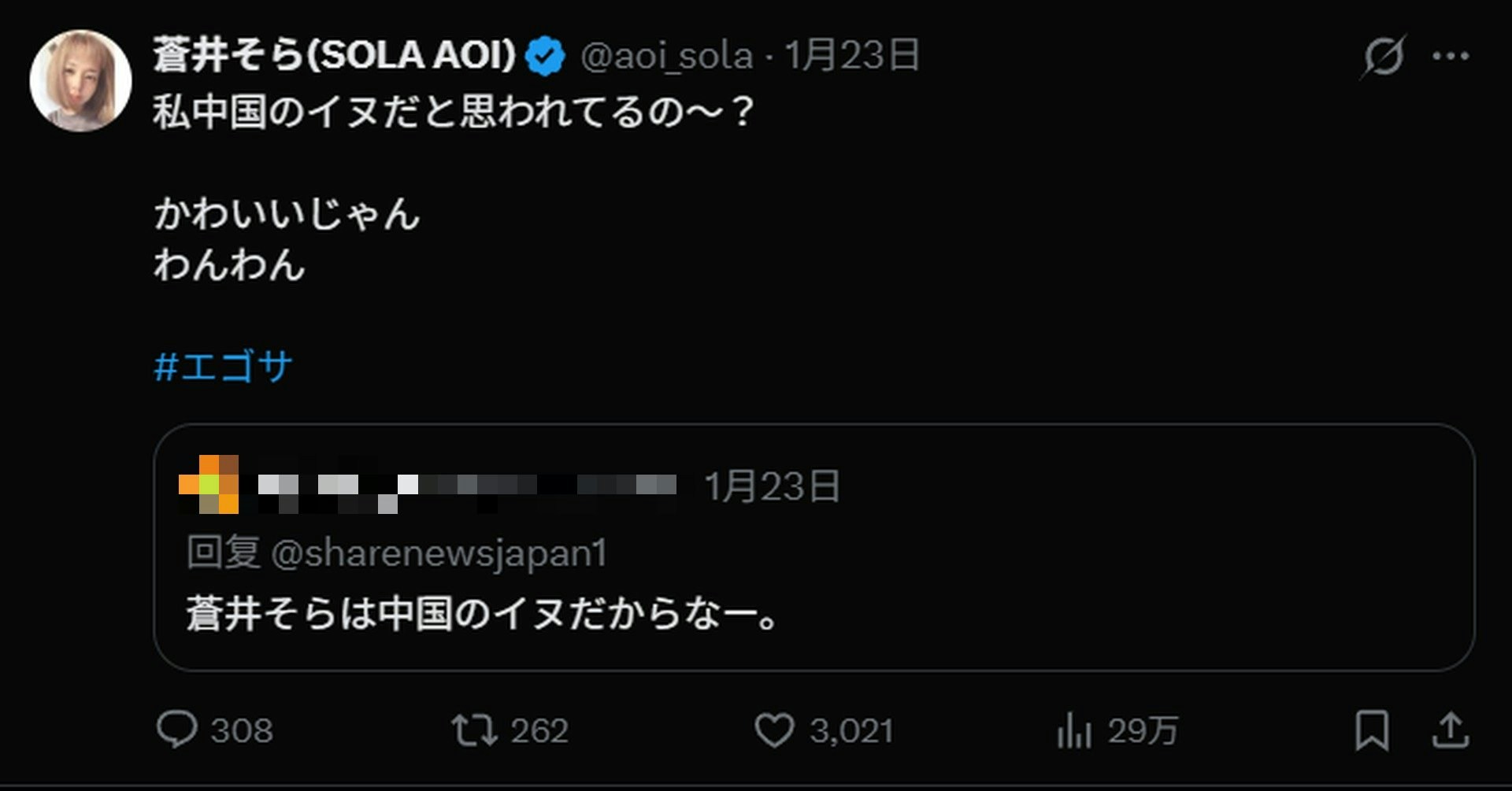
Task: Click the @aoi_sola handle
Action: (x=666, y=56)
